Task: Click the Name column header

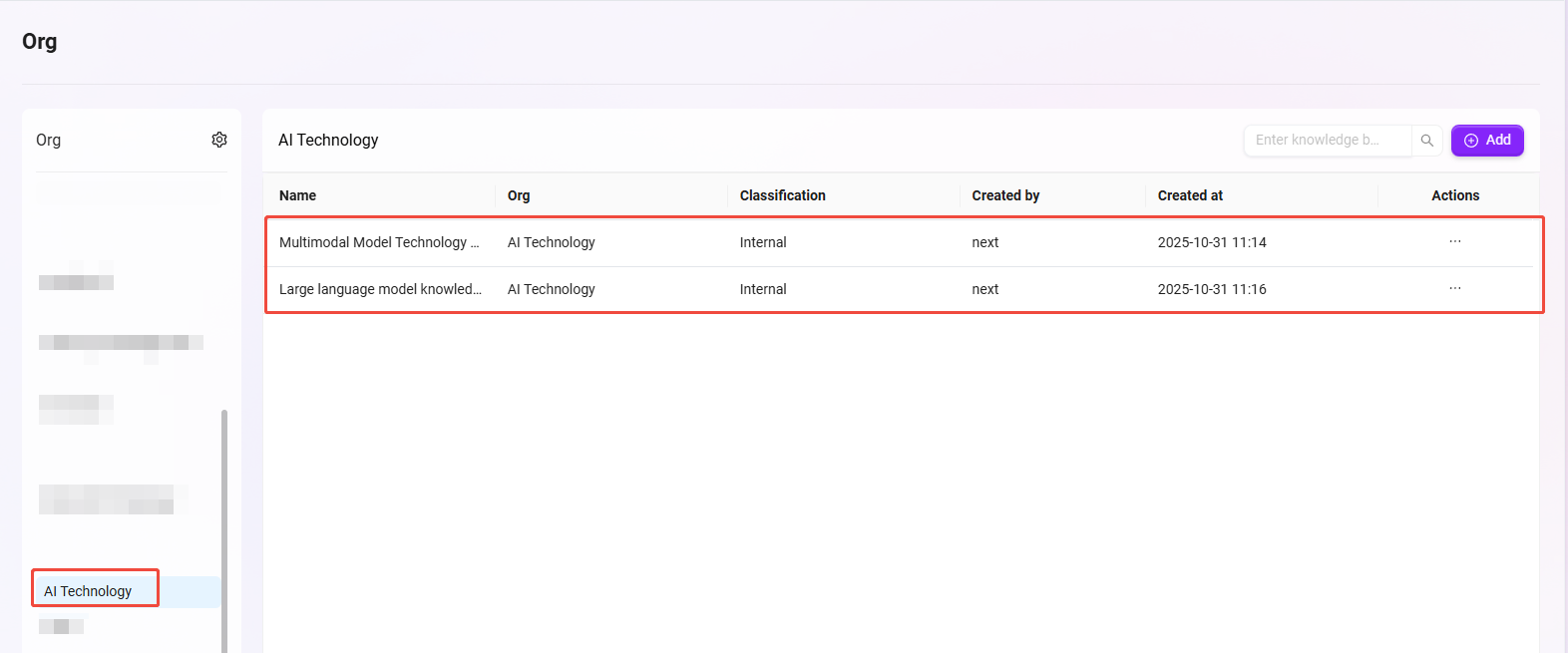Action: tap(297, 195)
